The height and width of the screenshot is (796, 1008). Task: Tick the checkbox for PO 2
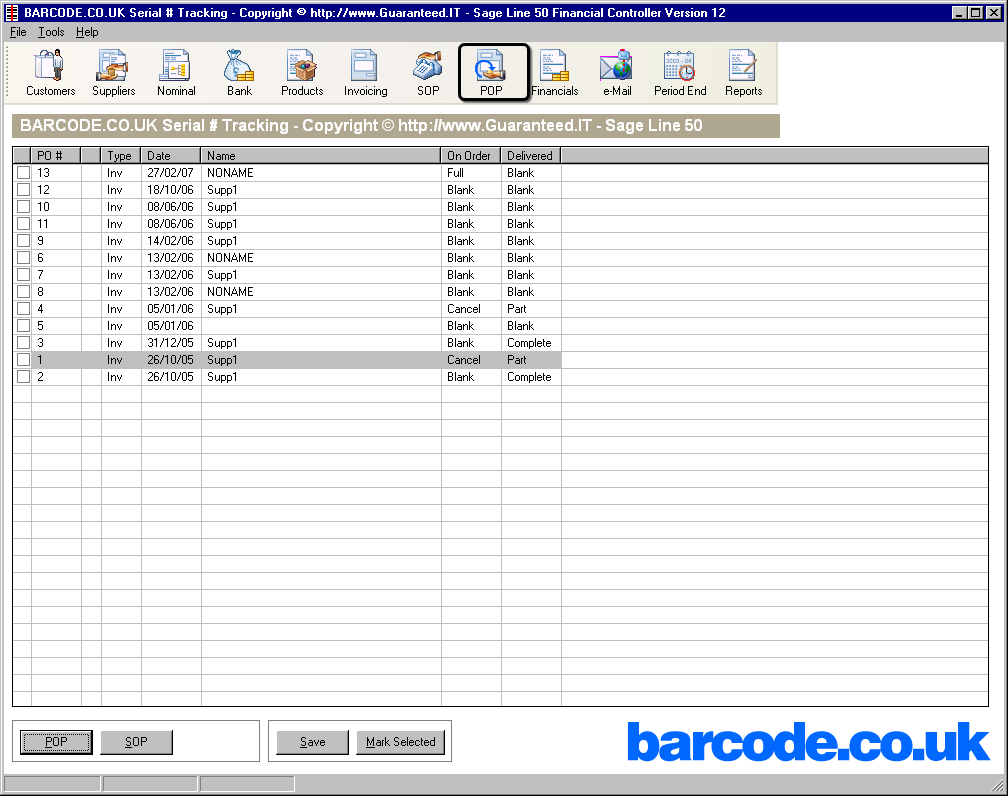coord(23,377)
